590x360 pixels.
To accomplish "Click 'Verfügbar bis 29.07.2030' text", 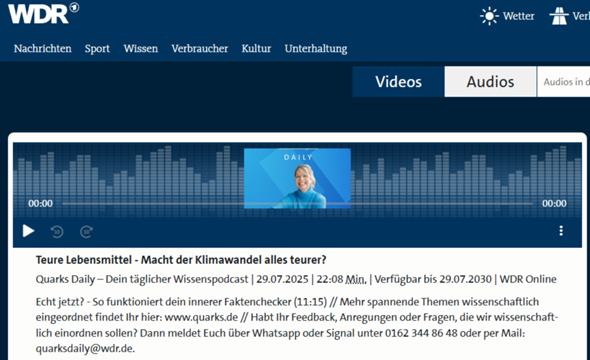I will (x=433, y=279).
